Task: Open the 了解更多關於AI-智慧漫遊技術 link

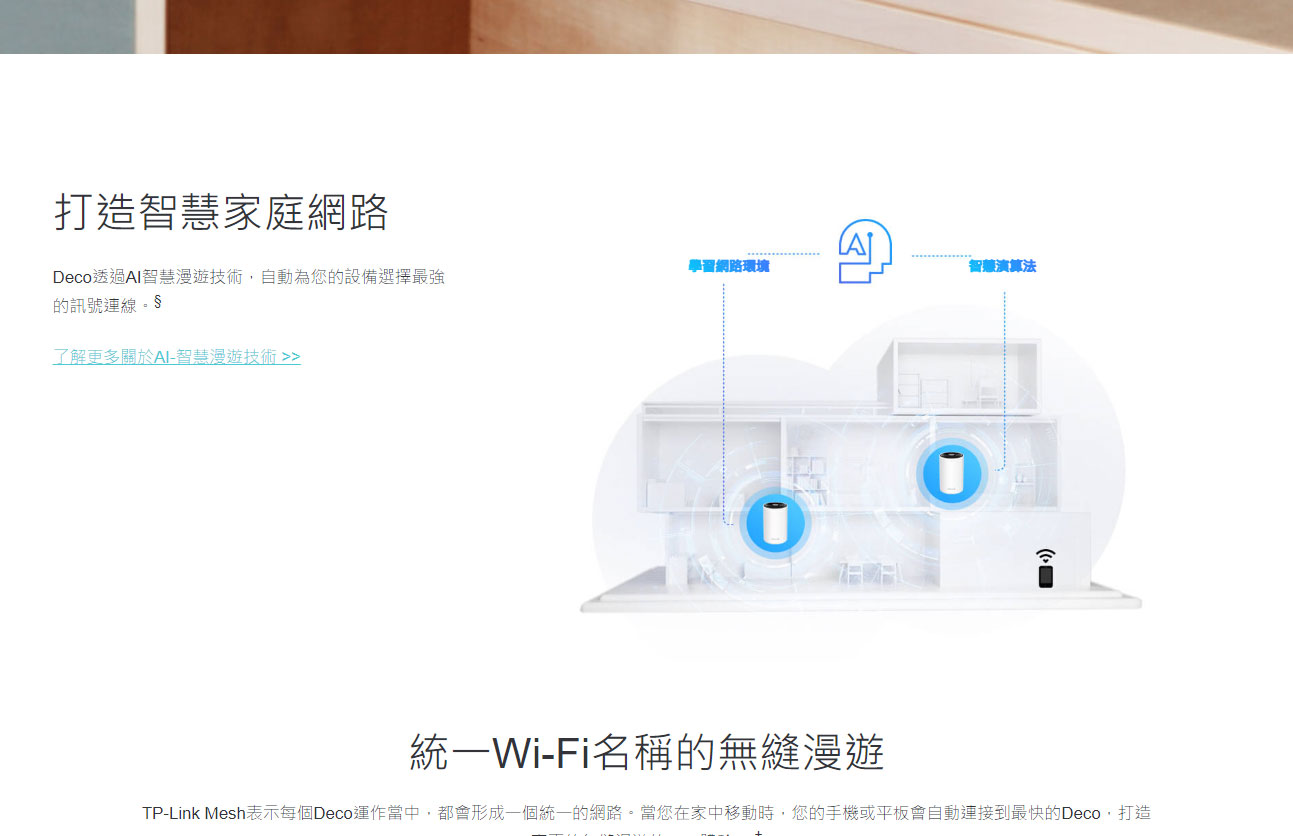Action: pos(177,356)
